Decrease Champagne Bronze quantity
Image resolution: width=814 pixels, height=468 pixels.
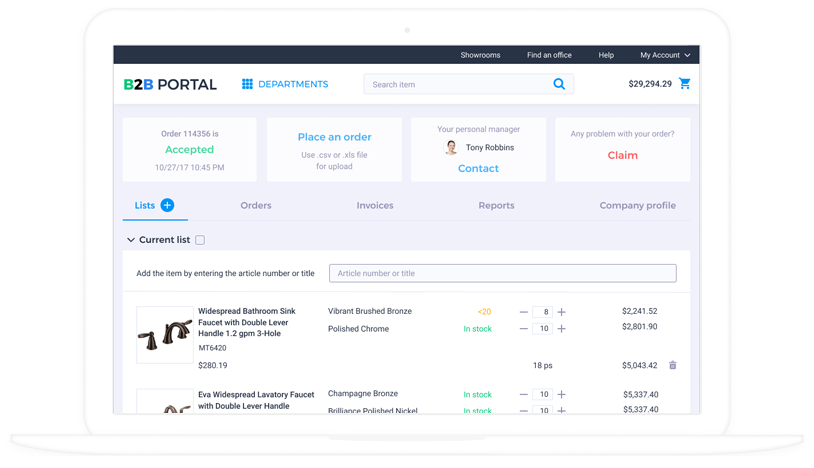click(523, 394)
